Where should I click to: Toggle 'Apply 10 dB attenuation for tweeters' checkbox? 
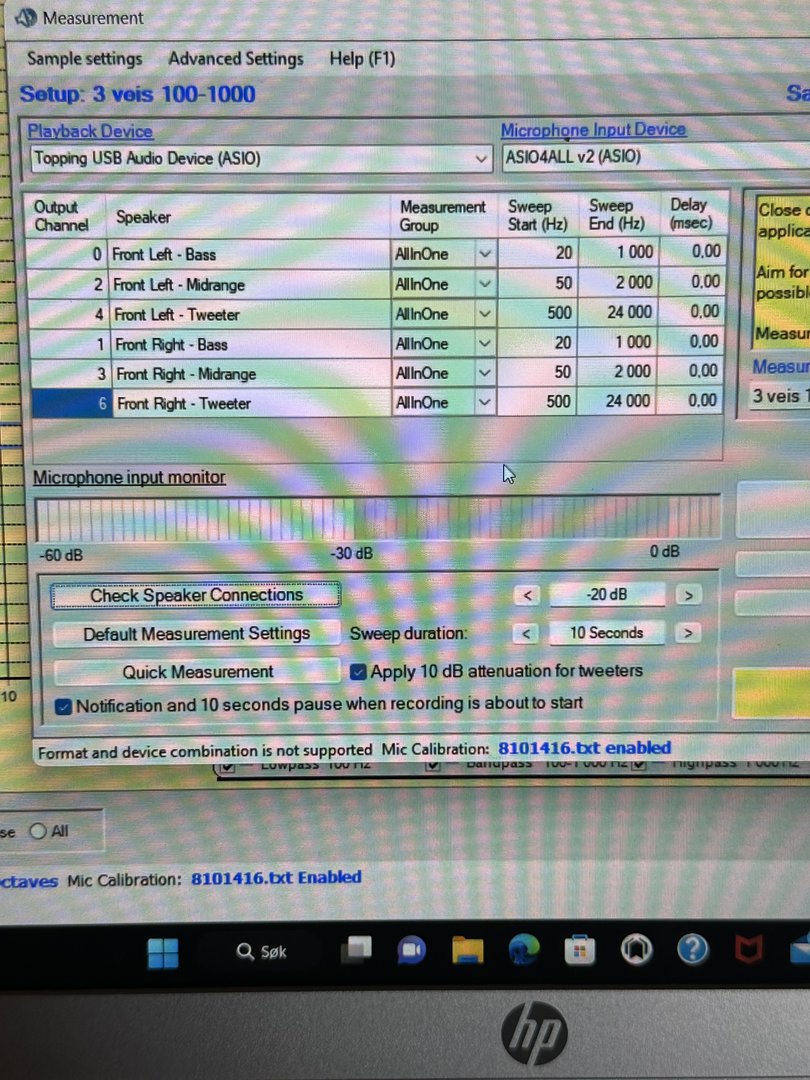[x=358, y=672]
